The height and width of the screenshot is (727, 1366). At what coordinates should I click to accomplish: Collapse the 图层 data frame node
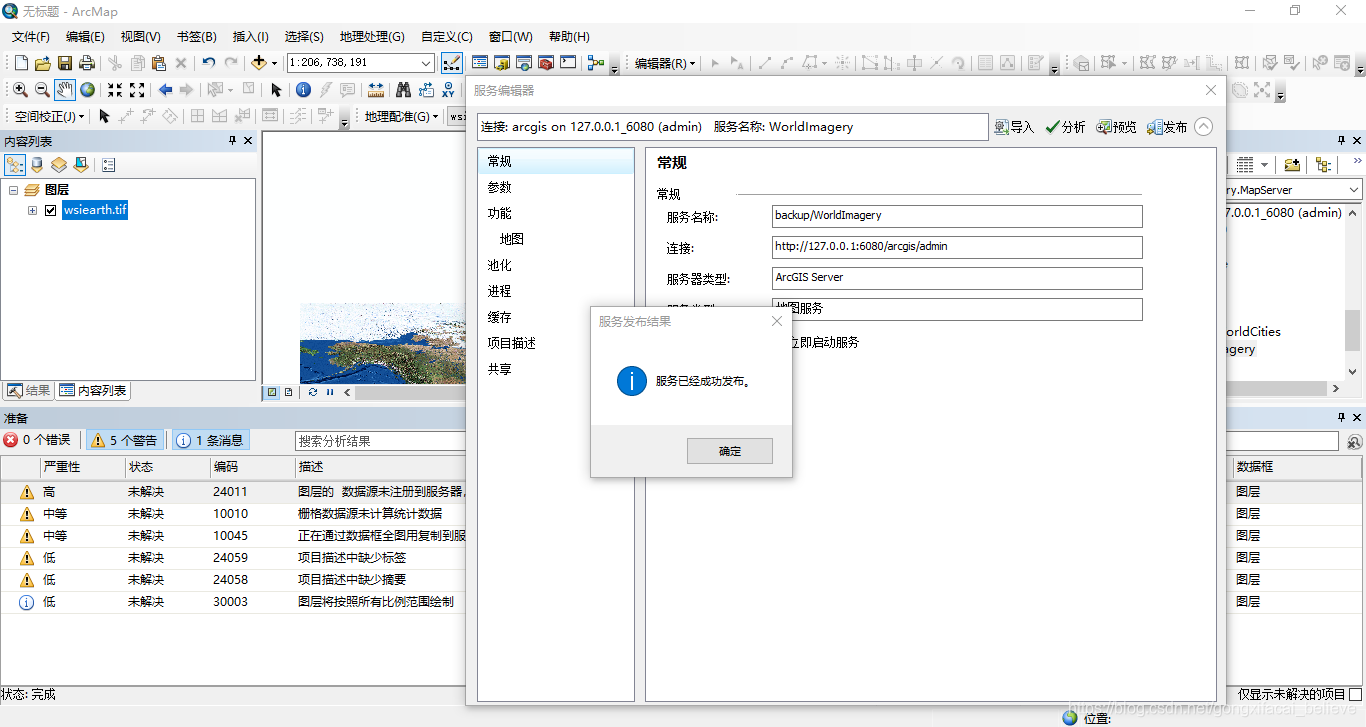pos(14,189)
